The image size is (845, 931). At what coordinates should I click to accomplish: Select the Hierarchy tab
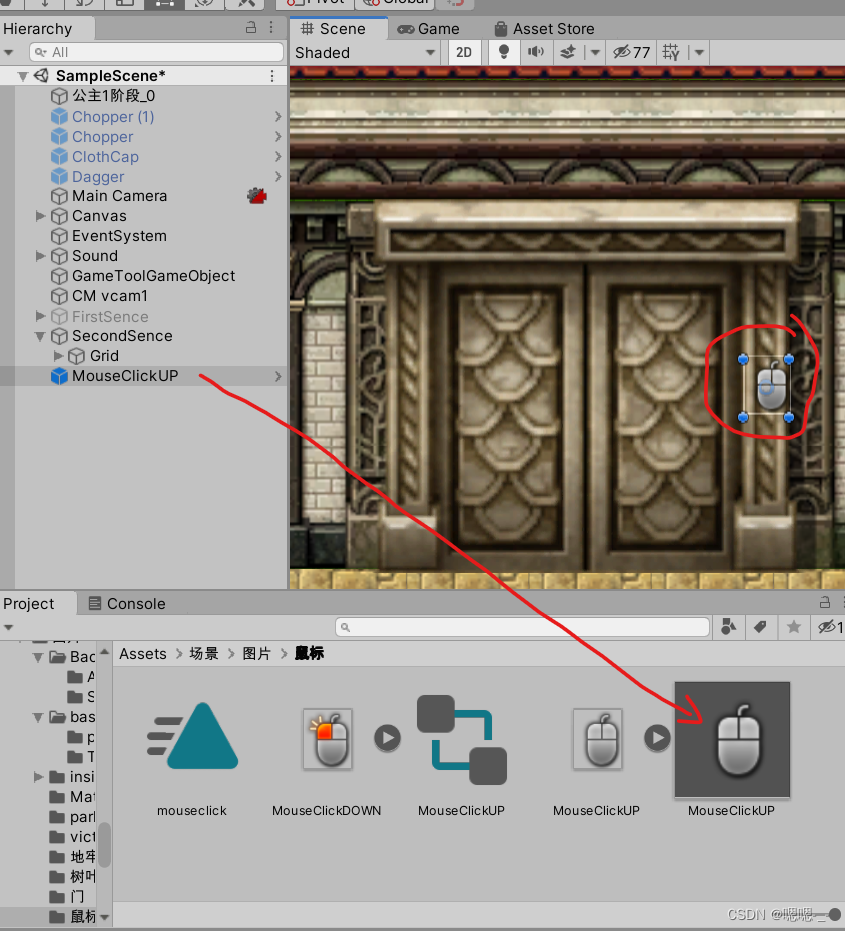[37, 28]
